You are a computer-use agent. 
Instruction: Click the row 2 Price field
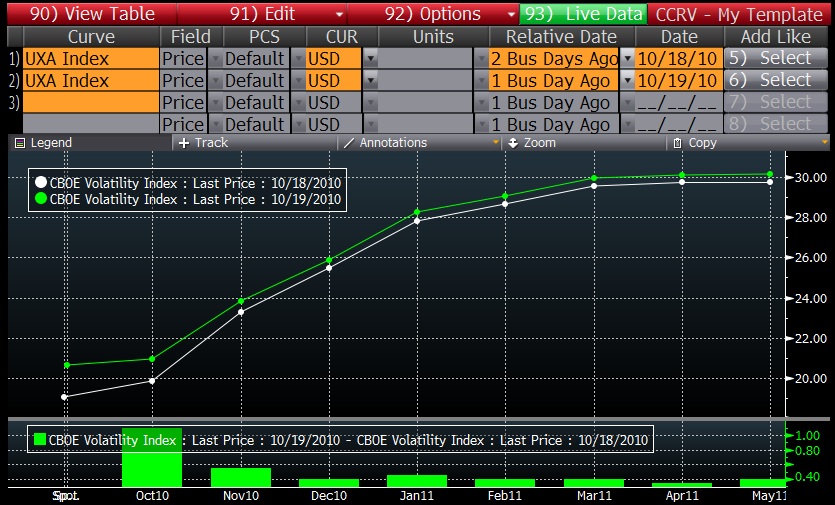[x=183, y=80]
